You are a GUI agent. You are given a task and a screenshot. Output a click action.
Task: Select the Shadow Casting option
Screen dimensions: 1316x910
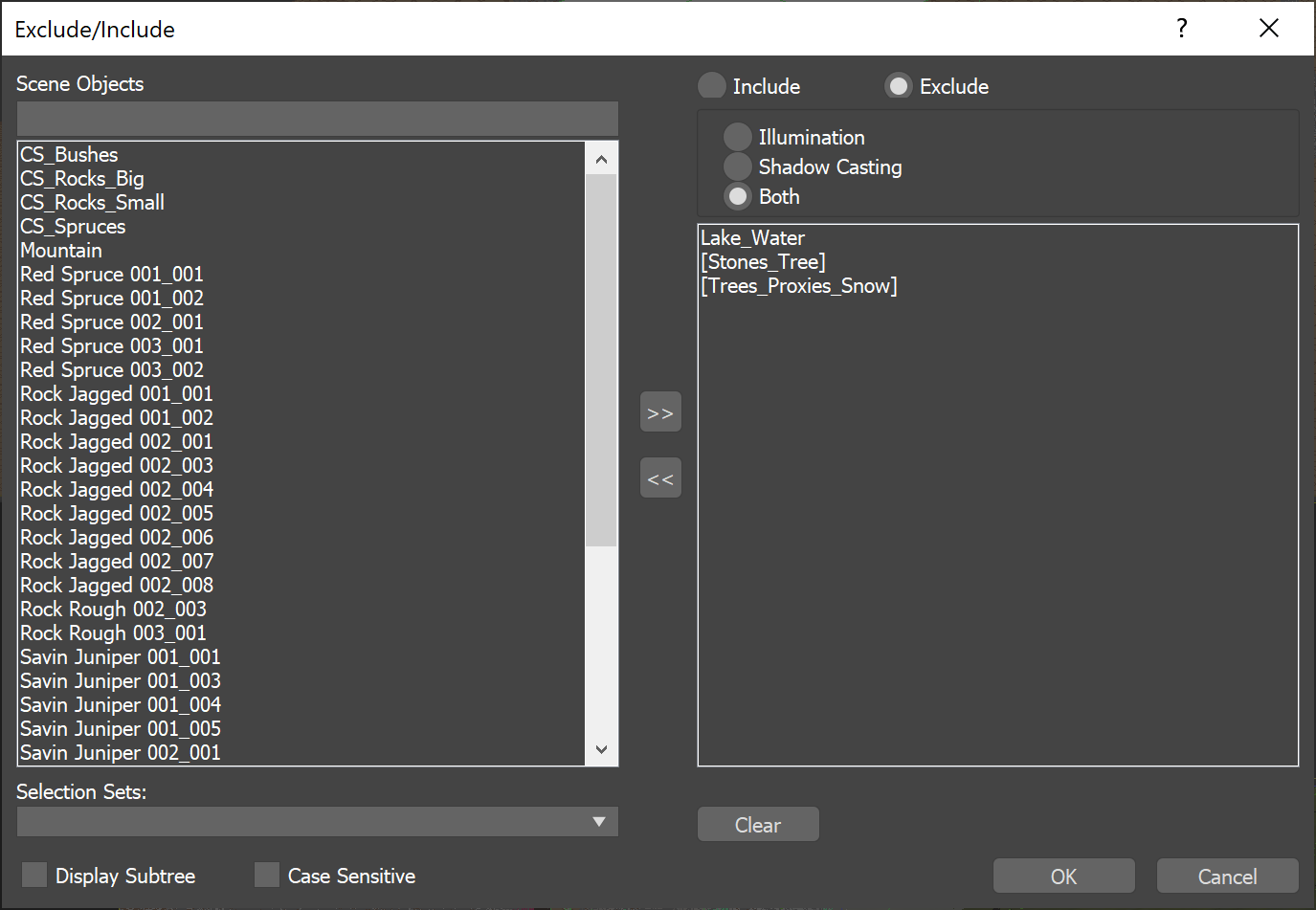click(x=737, y=166)
